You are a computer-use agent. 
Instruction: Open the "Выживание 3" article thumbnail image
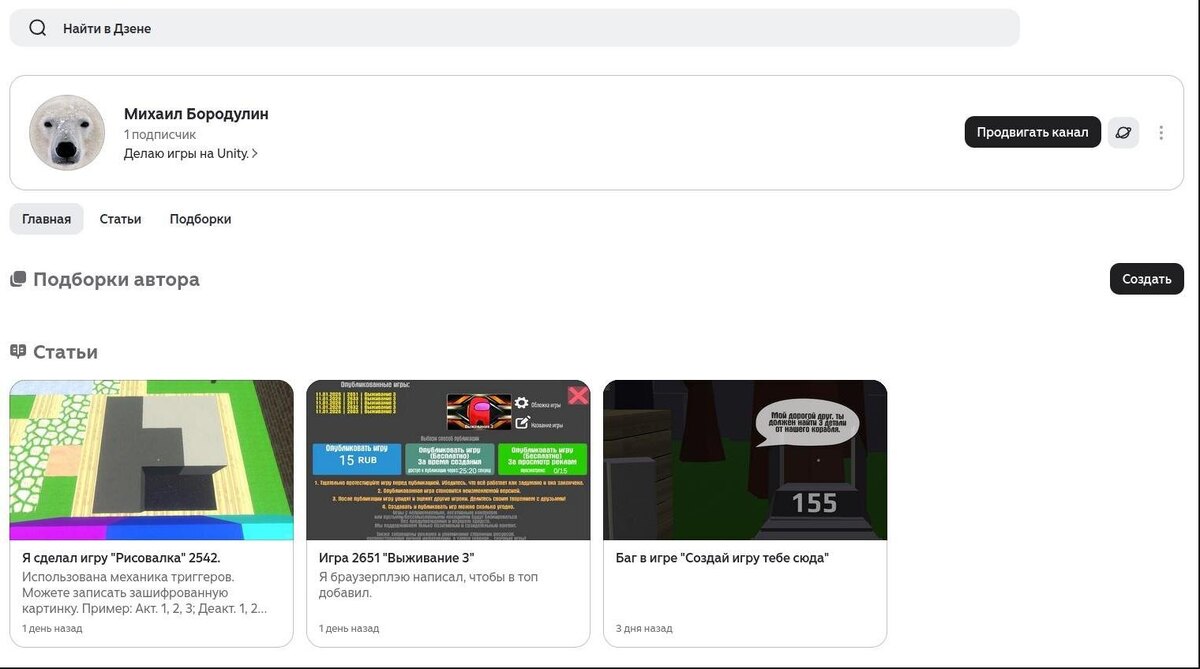(x=448, y=460)
